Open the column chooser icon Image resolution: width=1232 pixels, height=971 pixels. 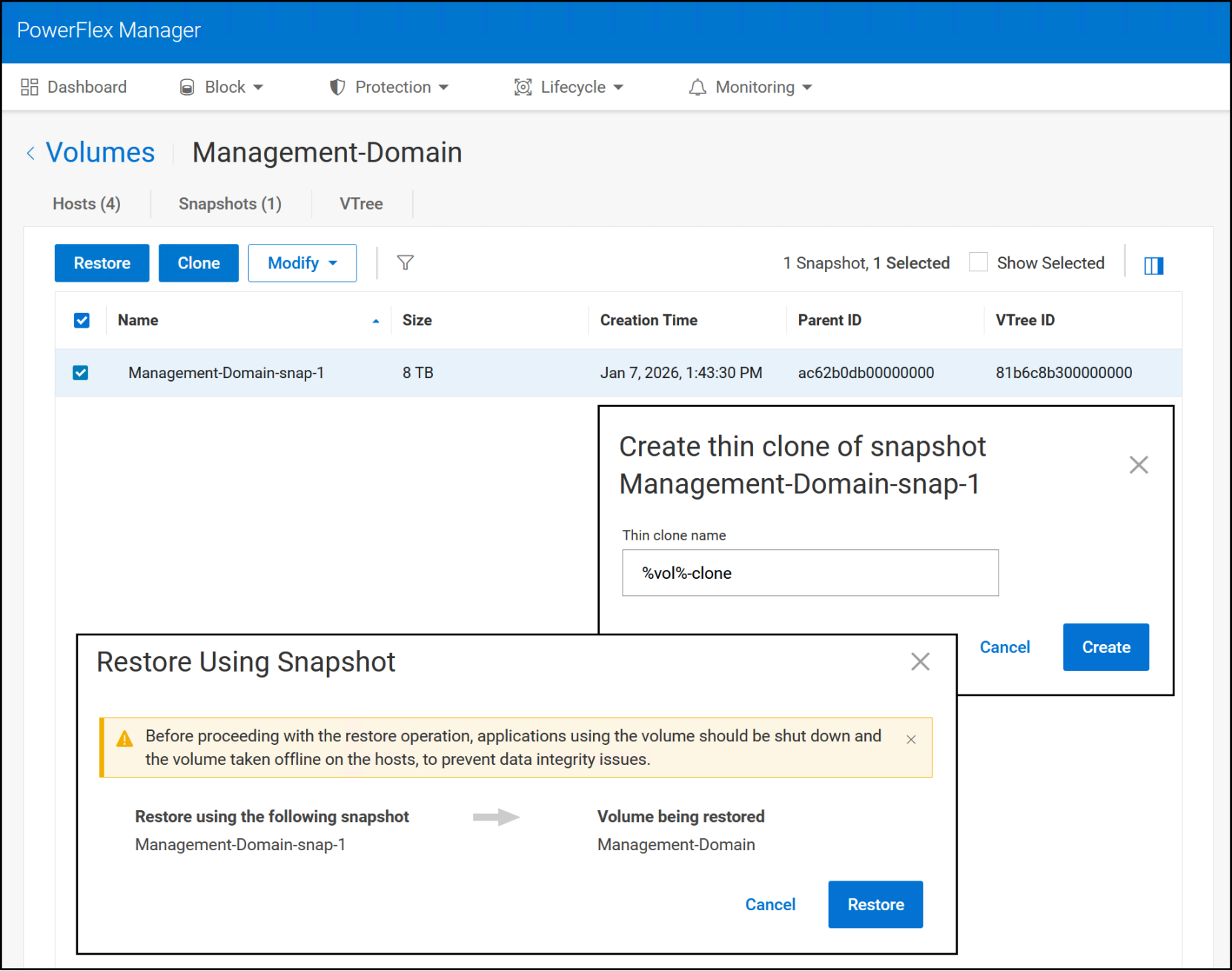pyautogui.click(x=1154, y=265)
